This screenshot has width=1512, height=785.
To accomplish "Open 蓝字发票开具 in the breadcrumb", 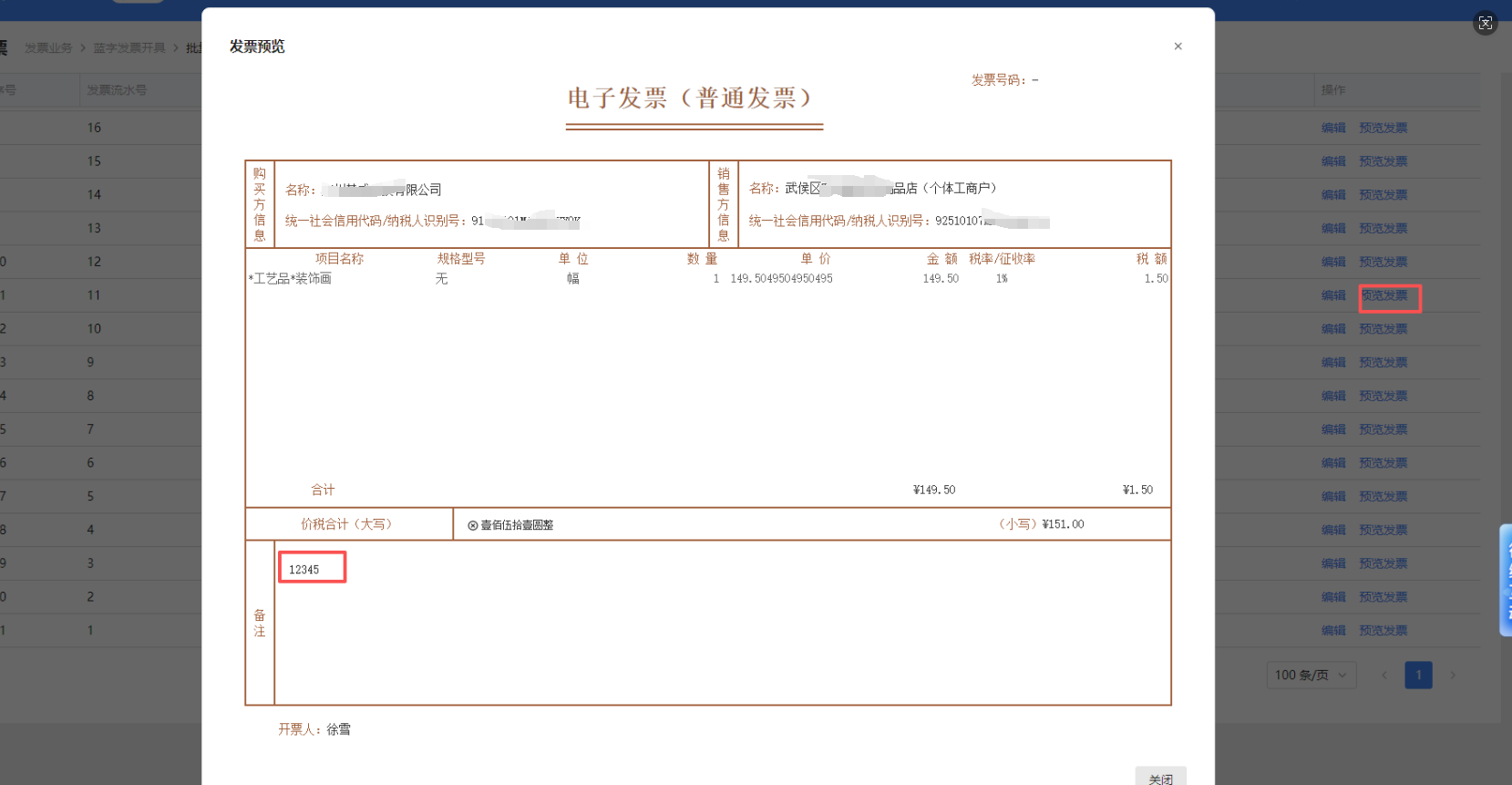I will [x=129, y=48].
